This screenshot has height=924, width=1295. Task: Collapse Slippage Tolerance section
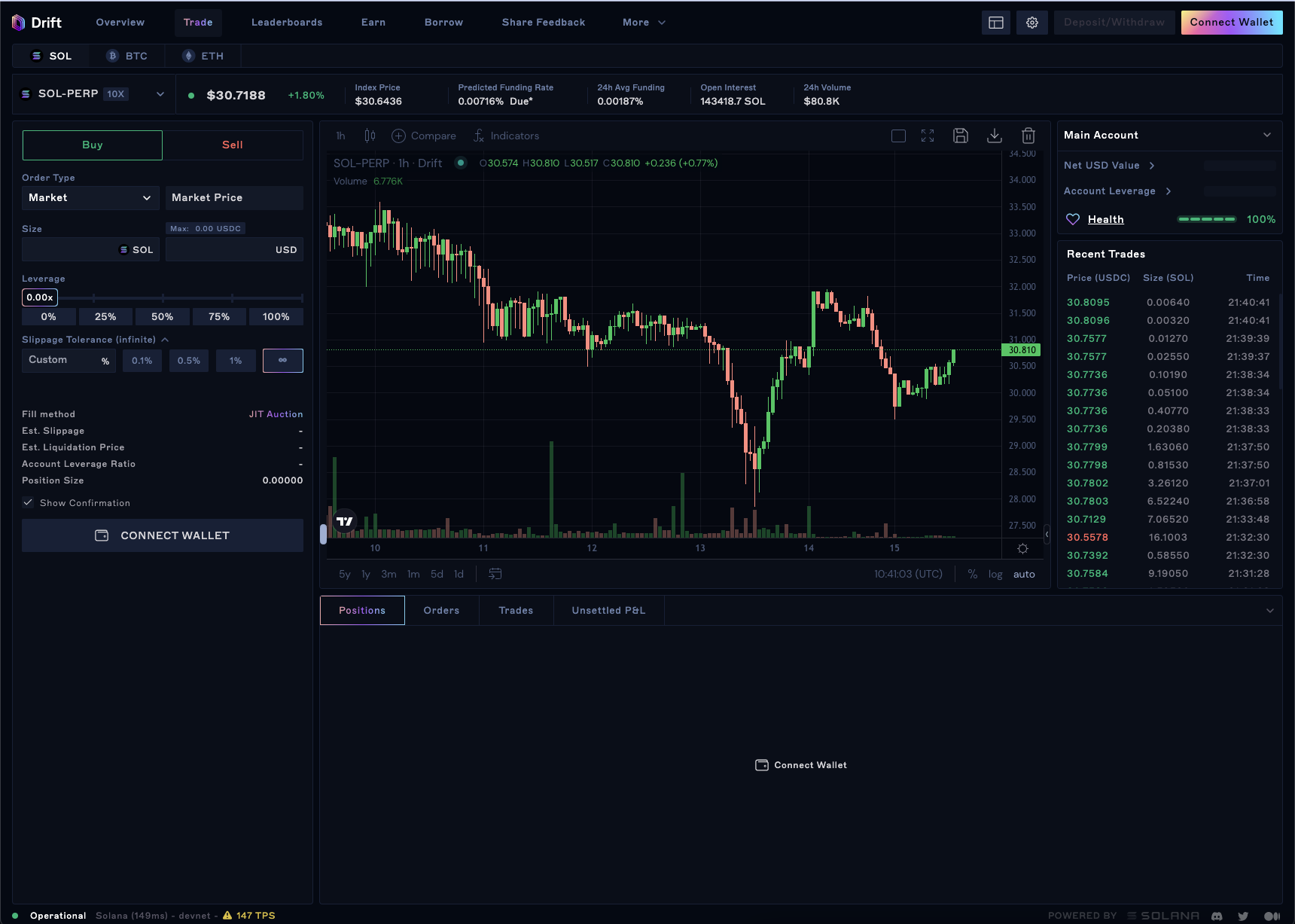pyautogui.click(x=165, y=340)
